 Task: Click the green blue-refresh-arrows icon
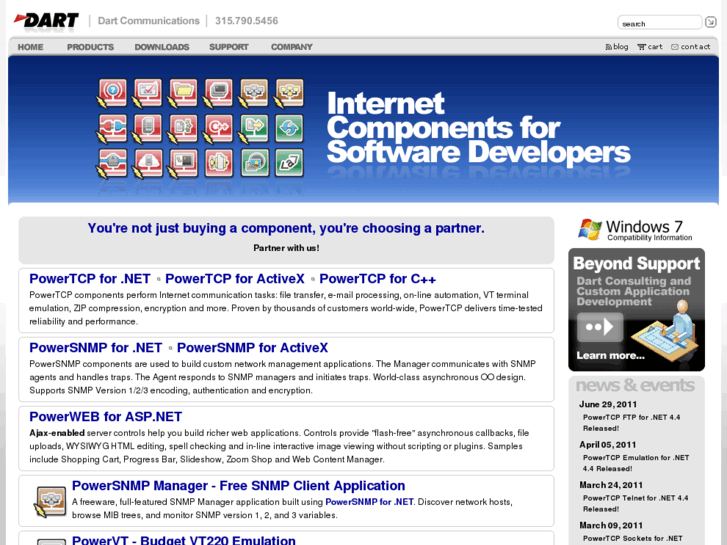(x=289, y=128)
